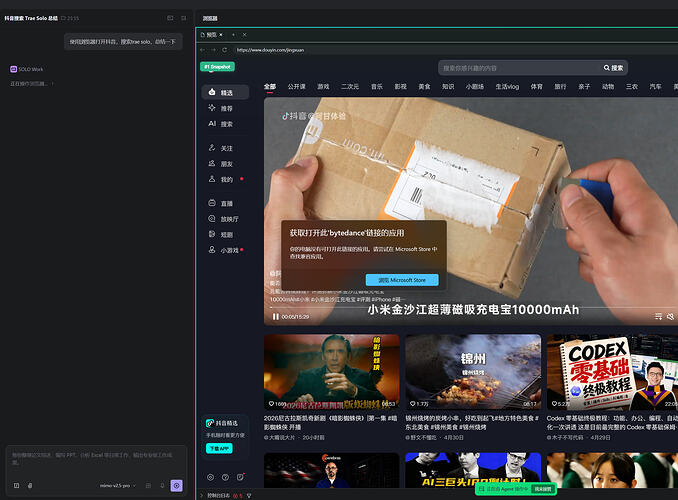Open the 暗影蜘蛛侠 video thumbnail
Viewport: 678px width, 500px height.
pos(332,372)
